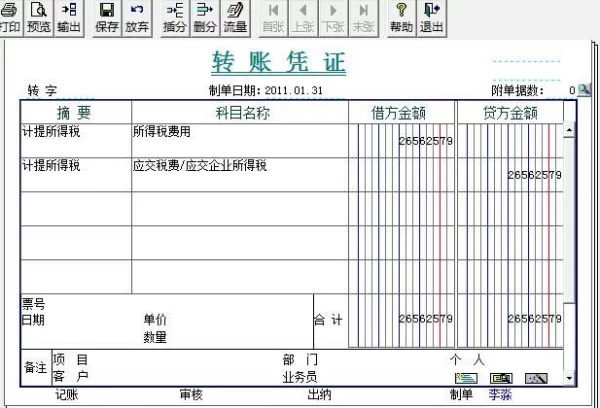The height and width of the screenshot is (408, 600).
Task: Exit the voucher window via 退出
Action: [x=432, y=17]
